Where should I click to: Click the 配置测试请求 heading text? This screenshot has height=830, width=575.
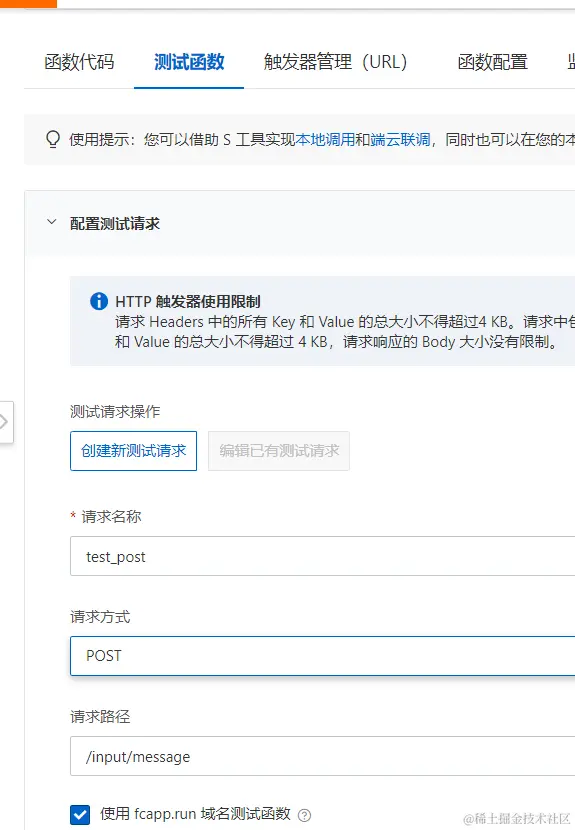(115, 224)
